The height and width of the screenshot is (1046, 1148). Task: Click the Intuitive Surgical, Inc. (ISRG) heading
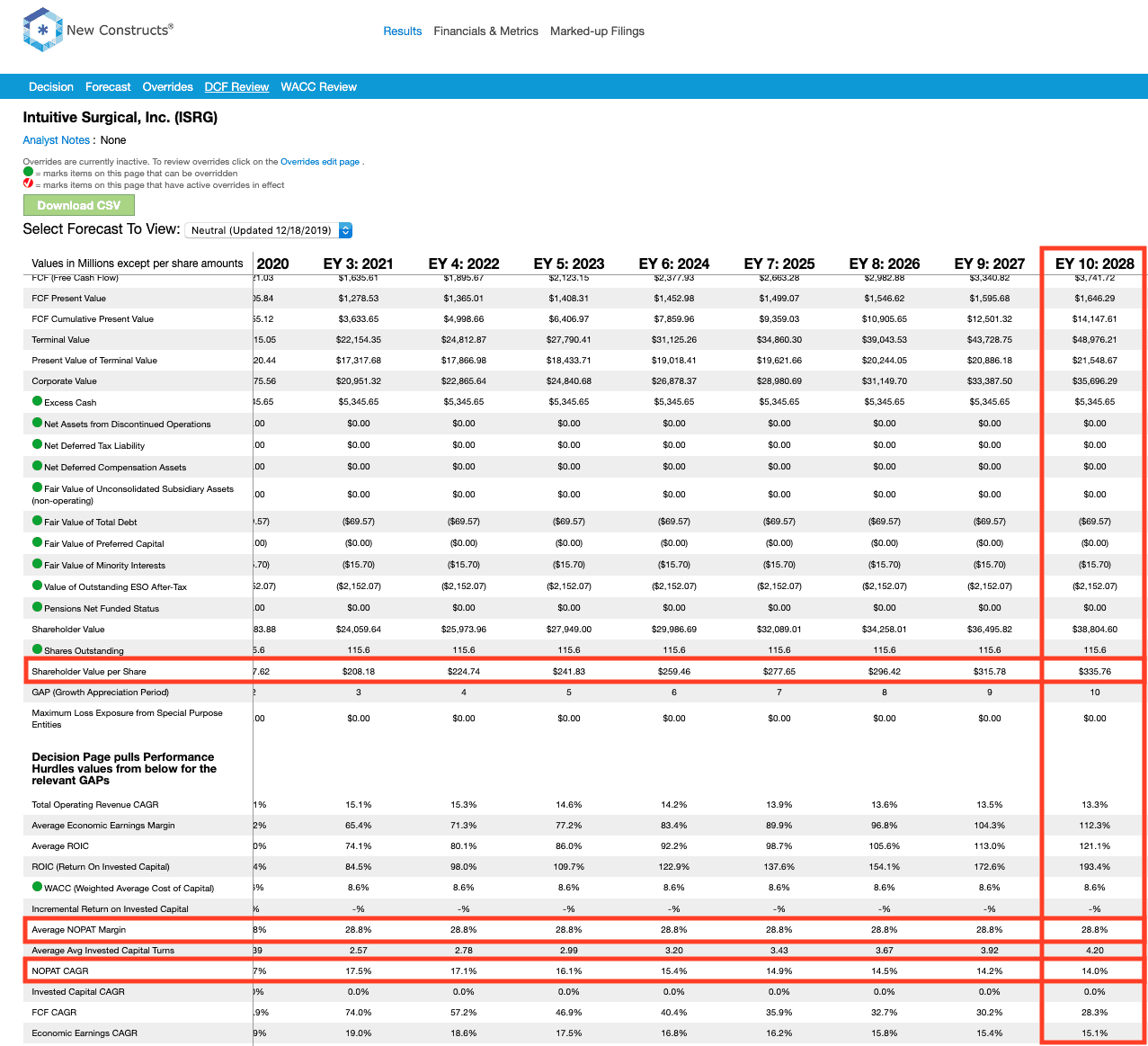(120, 118)
